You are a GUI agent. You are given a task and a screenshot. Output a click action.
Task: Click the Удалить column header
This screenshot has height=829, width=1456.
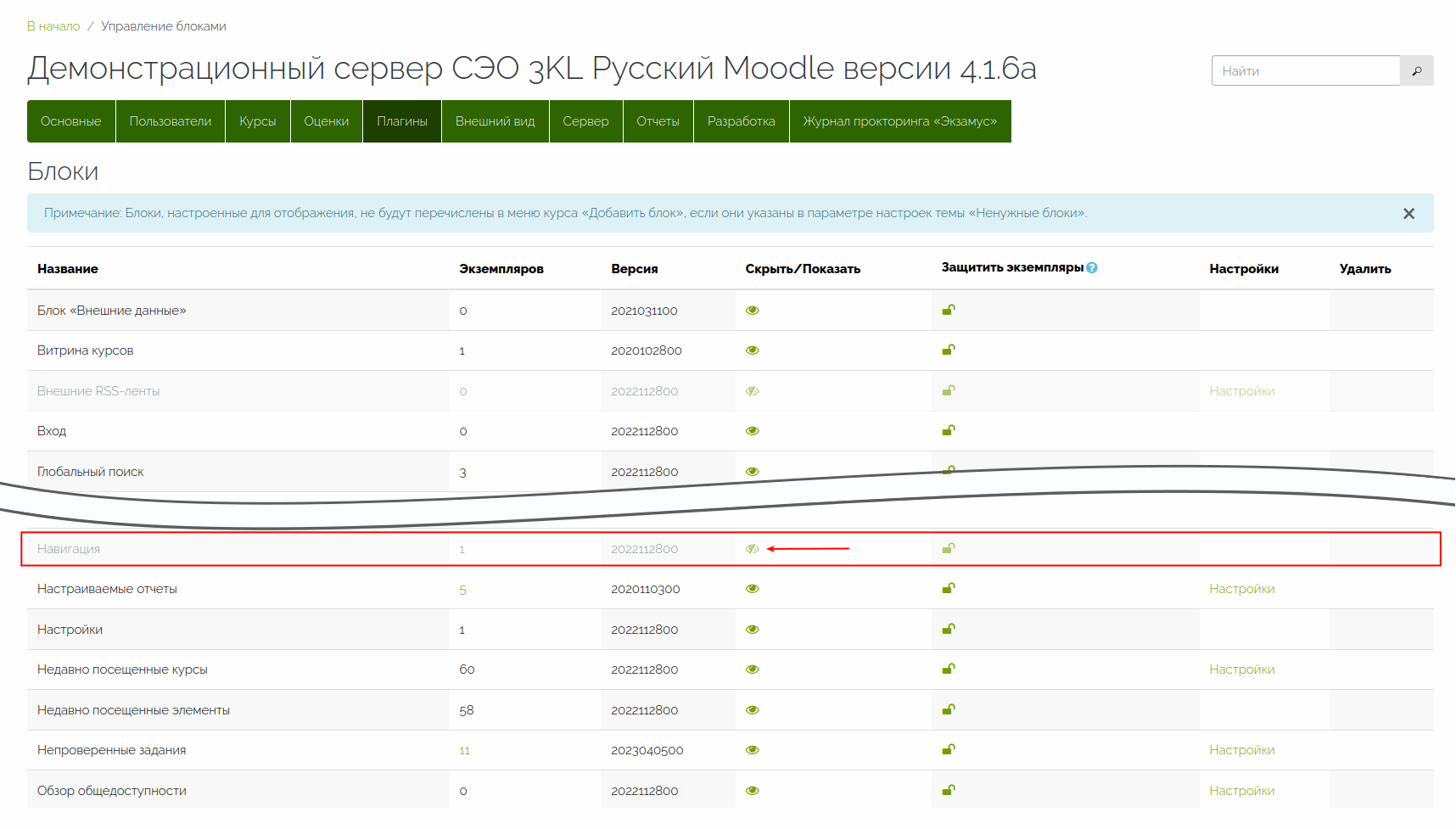1365,269
